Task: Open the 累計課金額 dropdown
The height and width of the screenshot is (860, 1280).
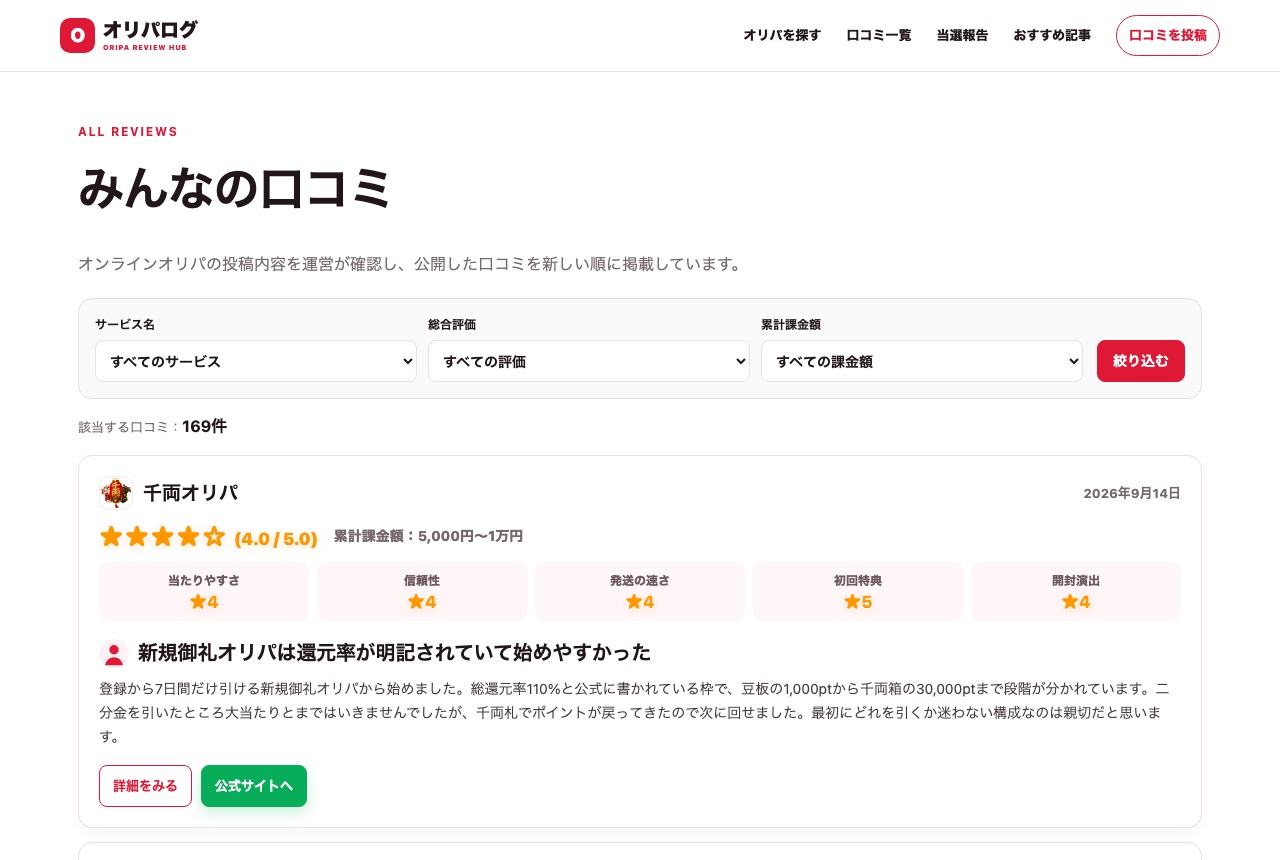Action: pos(922,361)
